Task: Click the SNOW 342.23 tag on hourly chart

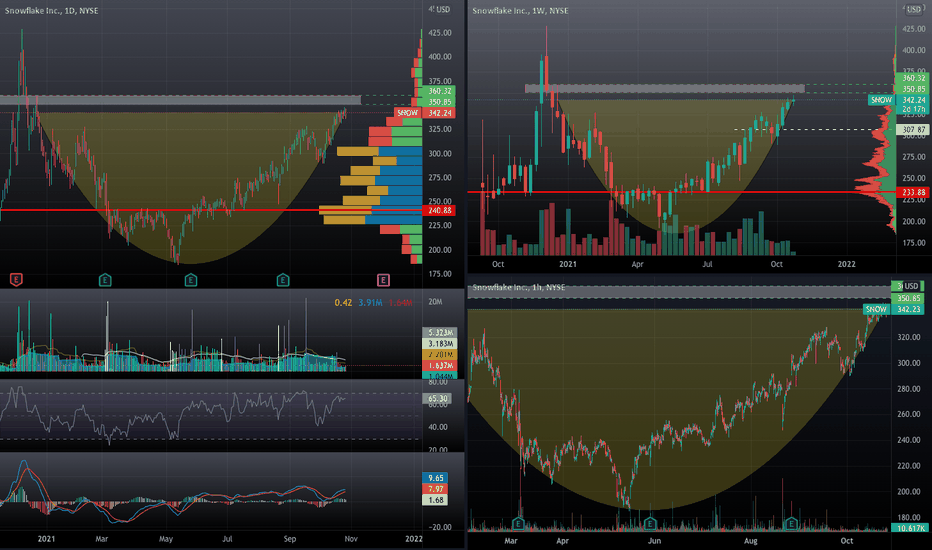Action: pos(893,309)
